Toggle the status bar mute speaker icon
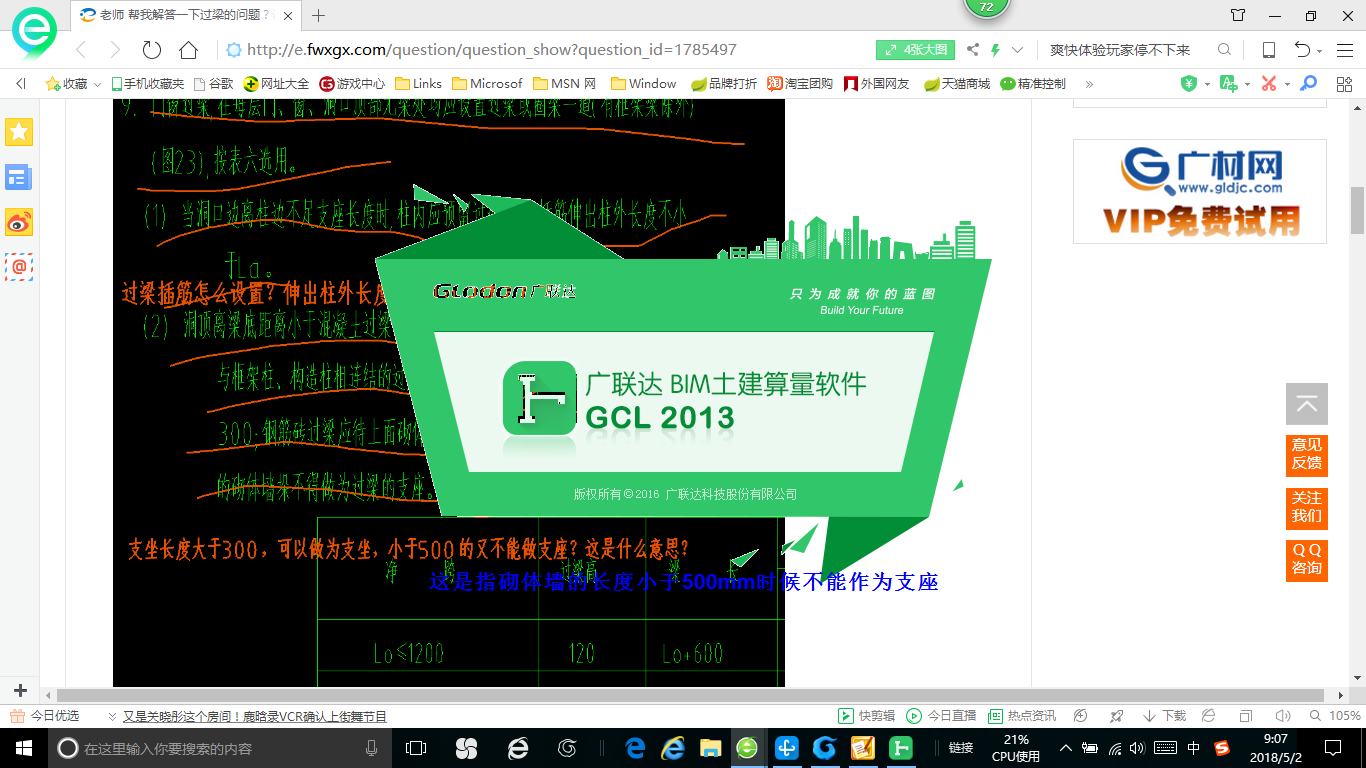Viewport: 1366px width, 768px height. pyautogui.click(x=1283, y=716)
